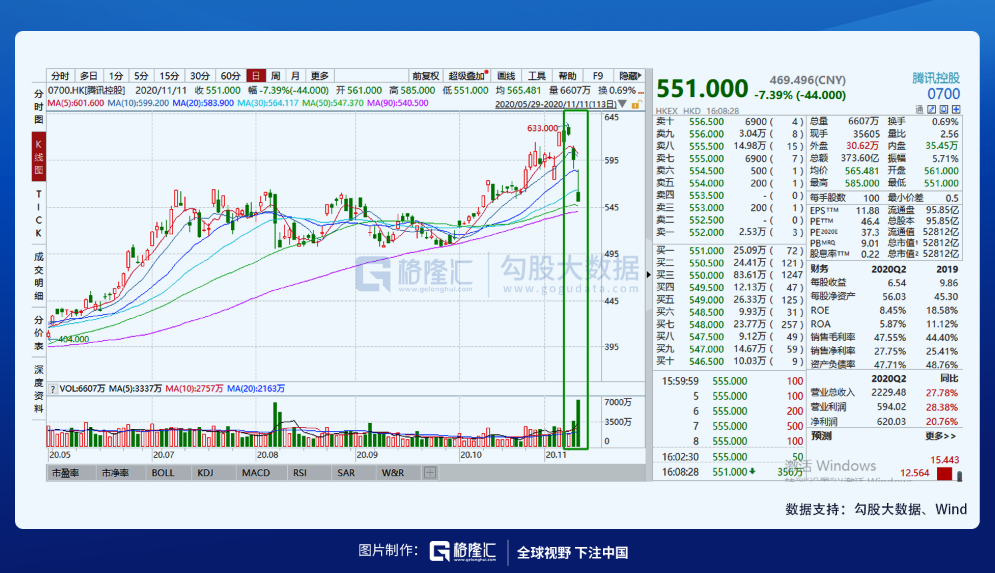Select the 15分 minute period

pyautogui.click(x=169, y=76)
